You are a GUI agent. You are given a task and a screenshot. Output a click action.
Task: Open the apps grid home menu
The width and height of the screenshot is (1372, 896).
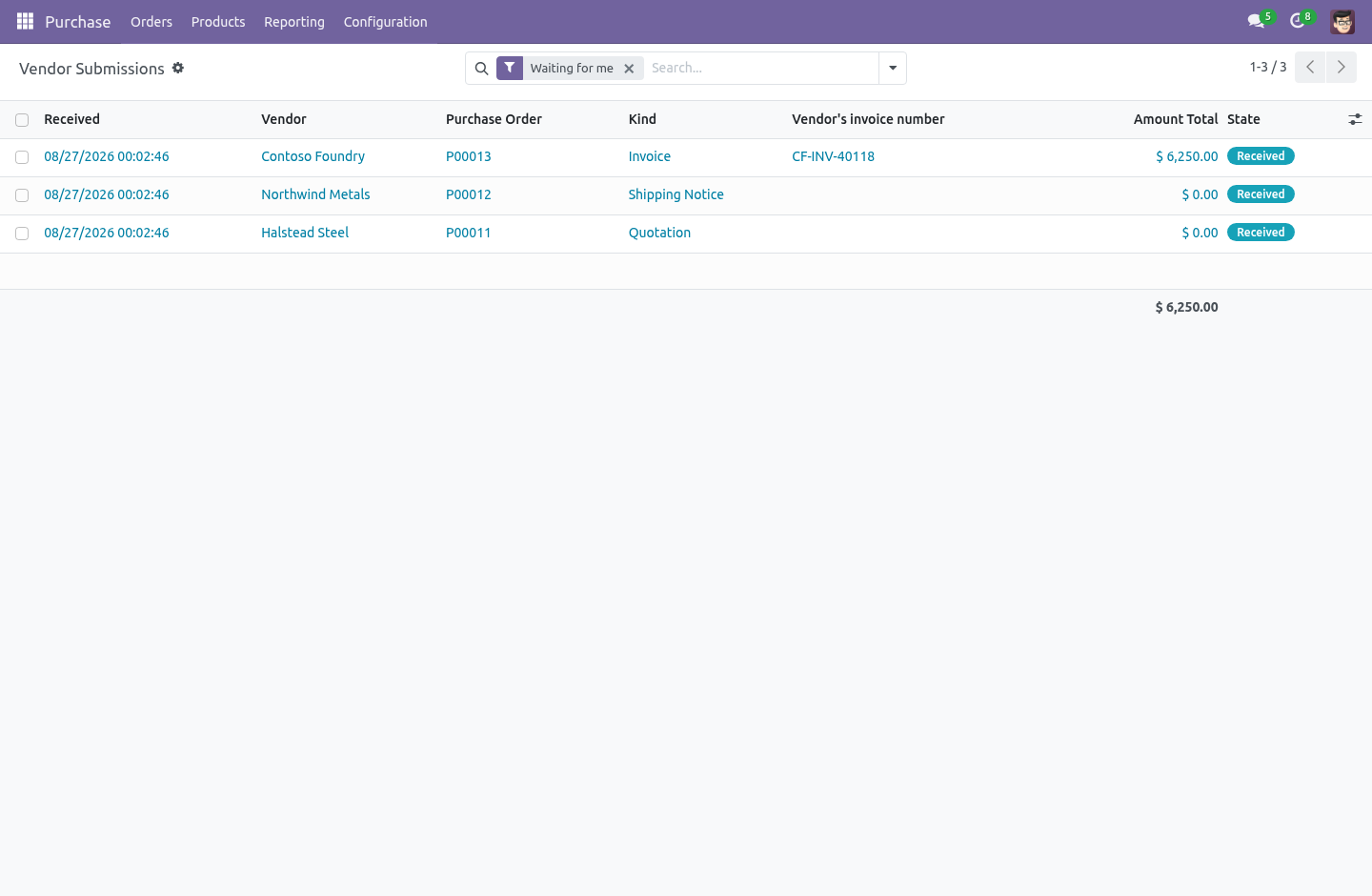click(25, 21)
